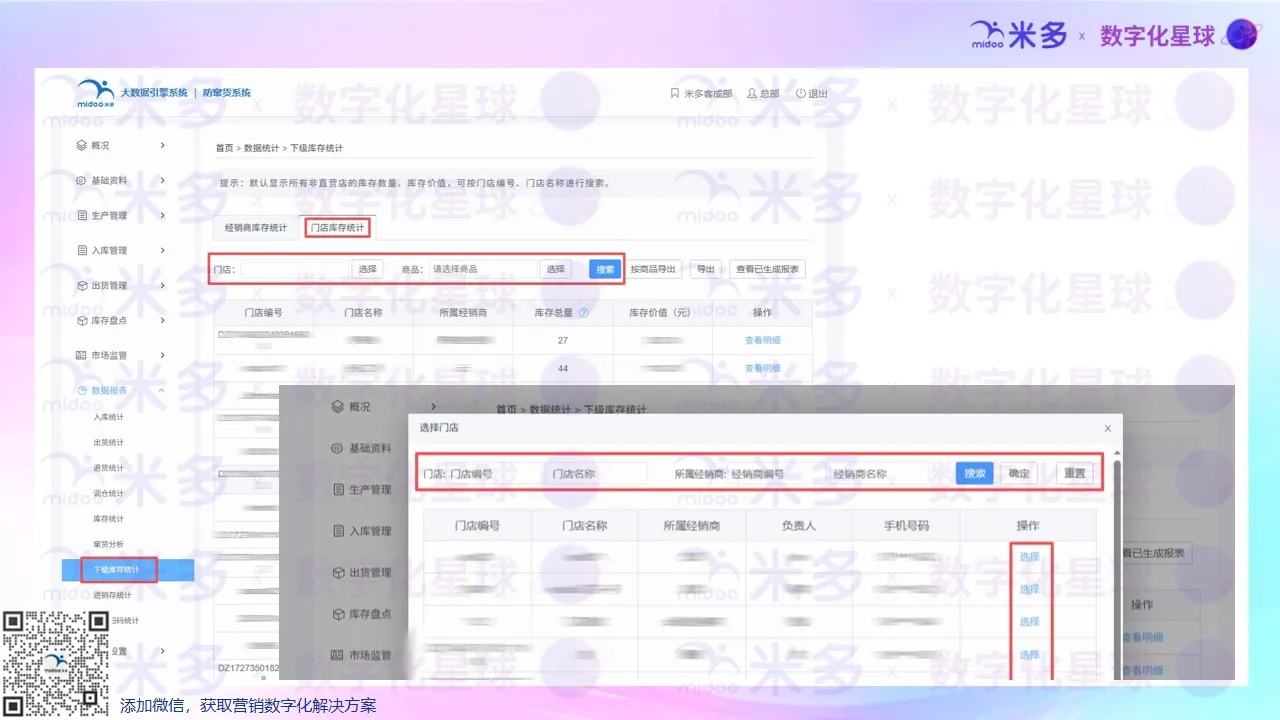
Task: Click the 总部 user account icon
Action: [754, 93]
